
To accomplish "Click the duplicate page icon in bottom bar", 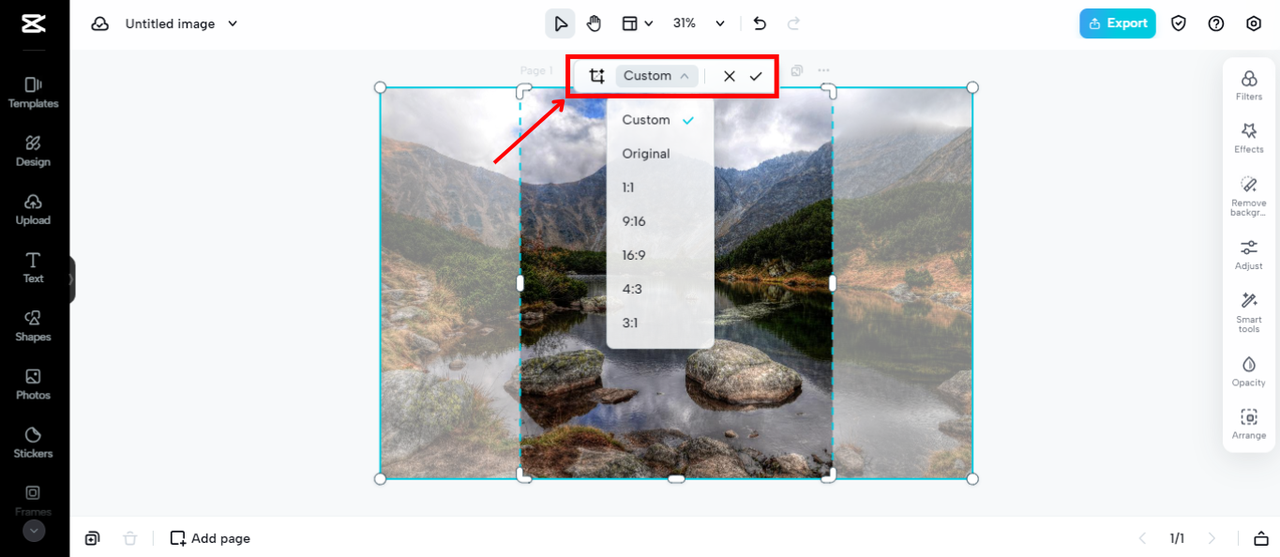I will [x=92, y=538].
